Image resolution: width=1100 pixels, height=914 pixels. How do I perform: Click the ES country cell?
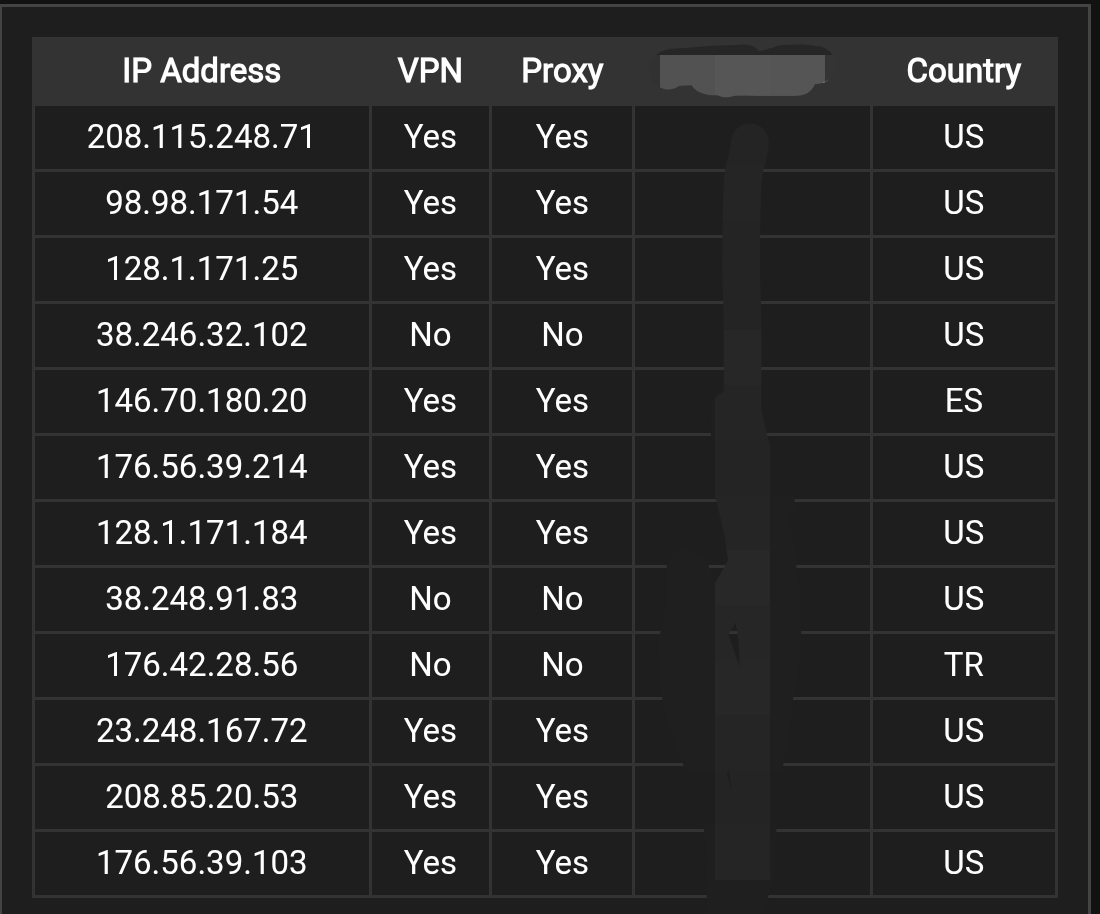coord(963,401)
